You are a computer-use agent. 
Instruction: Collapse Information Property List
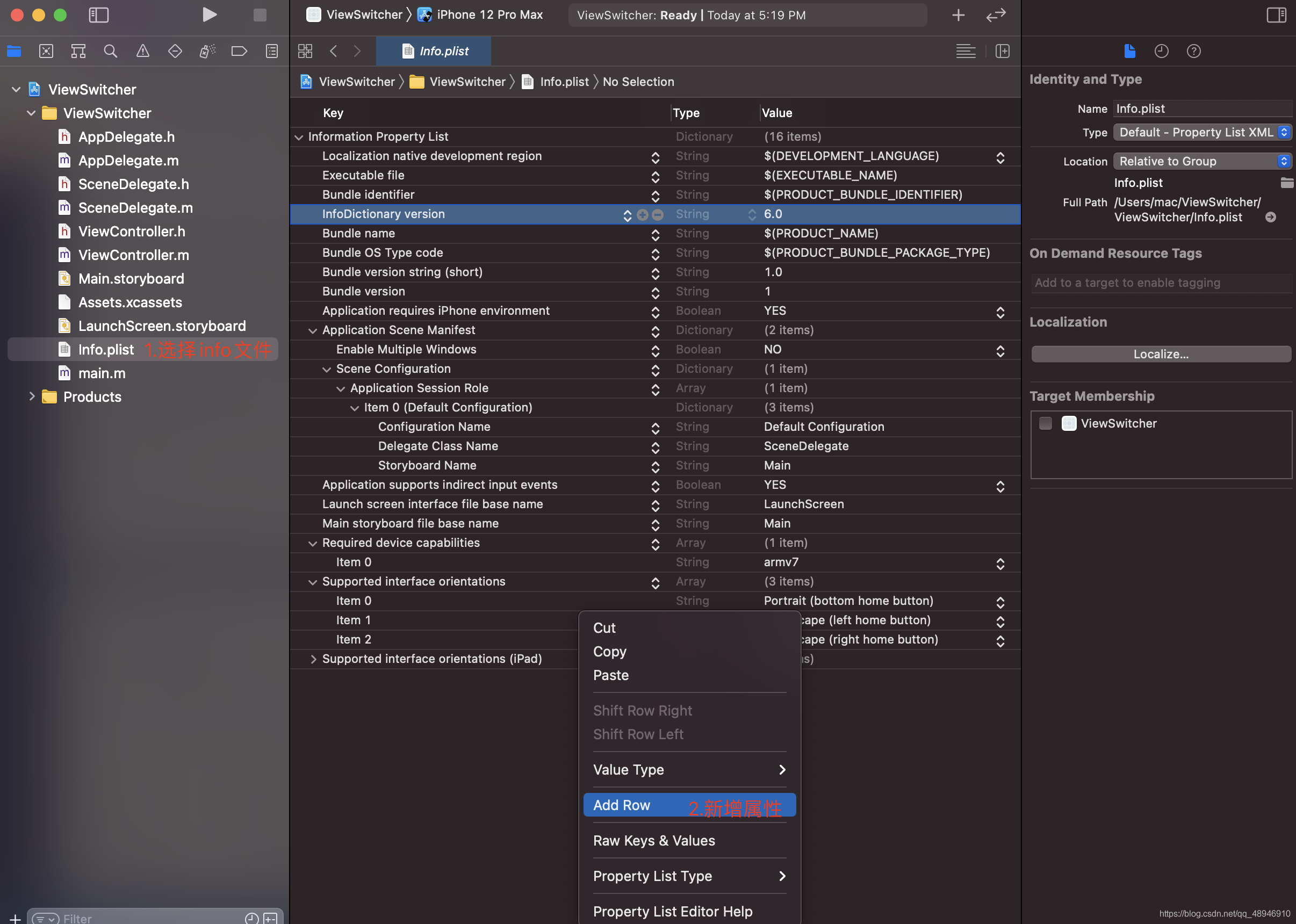[x=299, y=137]
